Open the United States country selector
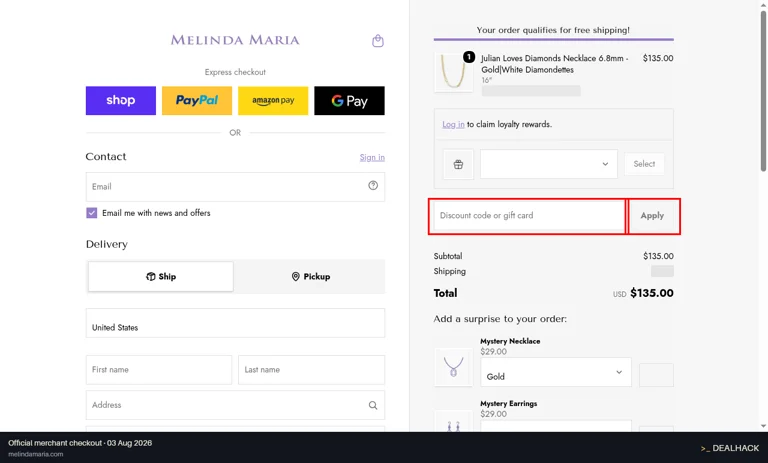Viewport: 768px width, 463px height. pos(235,323)
